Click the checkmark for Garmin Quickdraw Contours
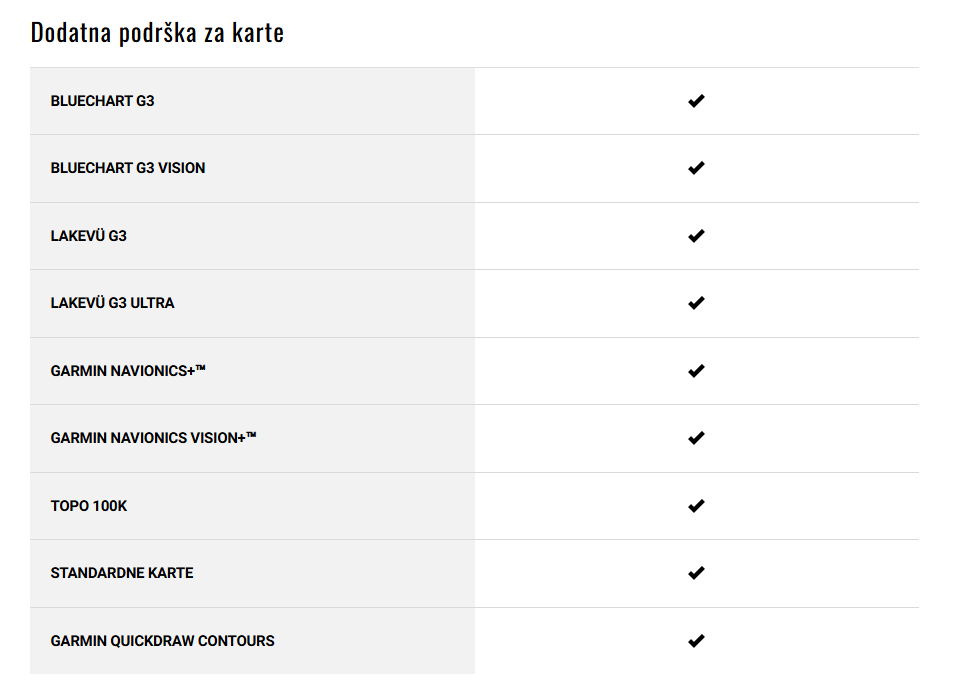This screenshot has width=971, height=696. (x=696, y=641)
